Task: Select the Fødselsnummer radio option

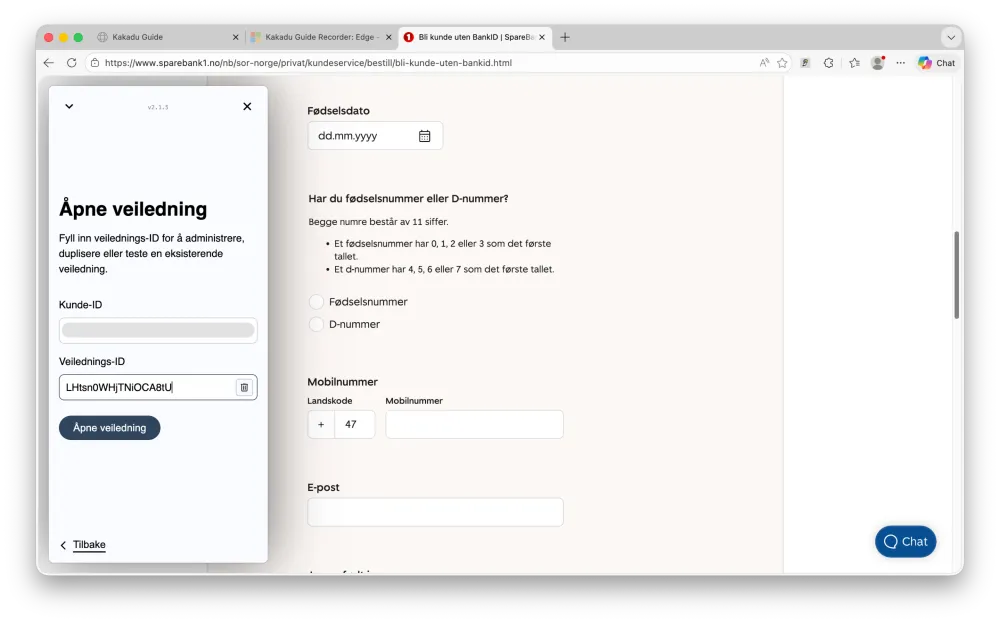Action: click(x=317, y=301)
